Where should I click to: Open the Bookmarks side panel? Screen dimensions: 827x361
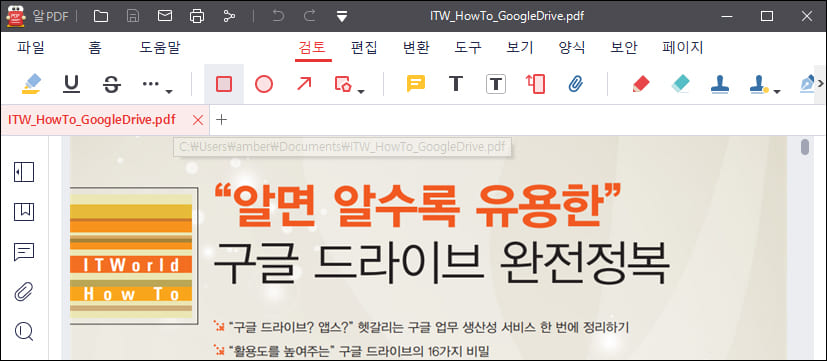pyautogui.click(x=24, y=212)
